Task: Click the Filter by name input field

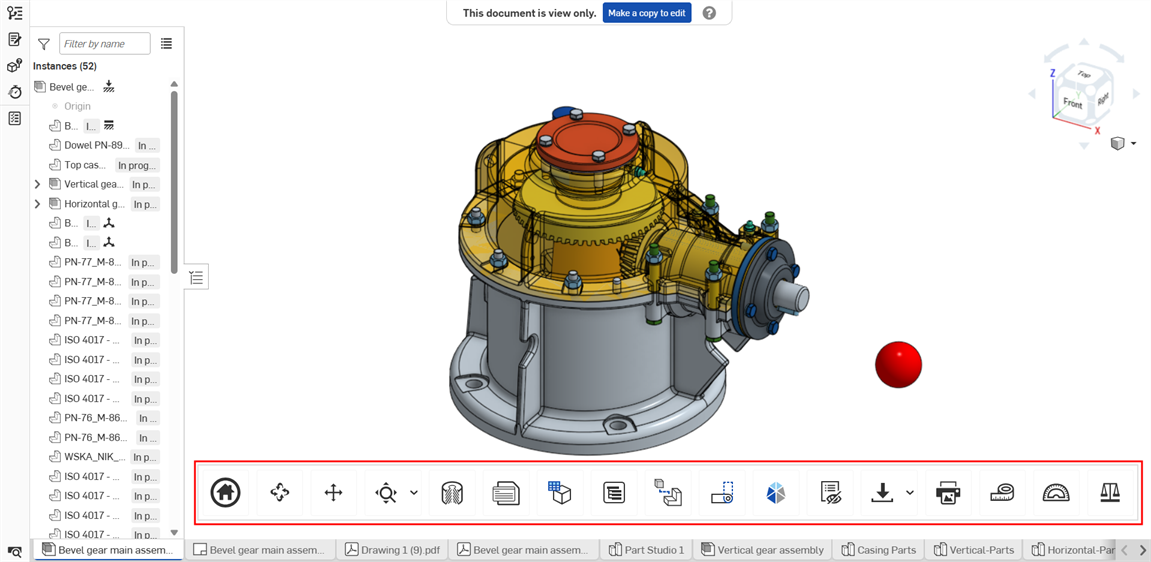Action: point(104,44)
